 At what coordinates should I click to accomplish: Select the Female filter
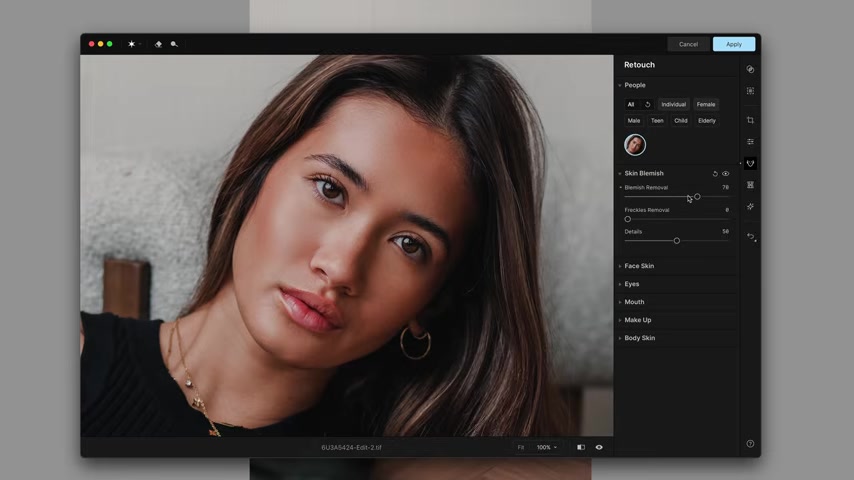pyautogui.click(x=705, y=105)
